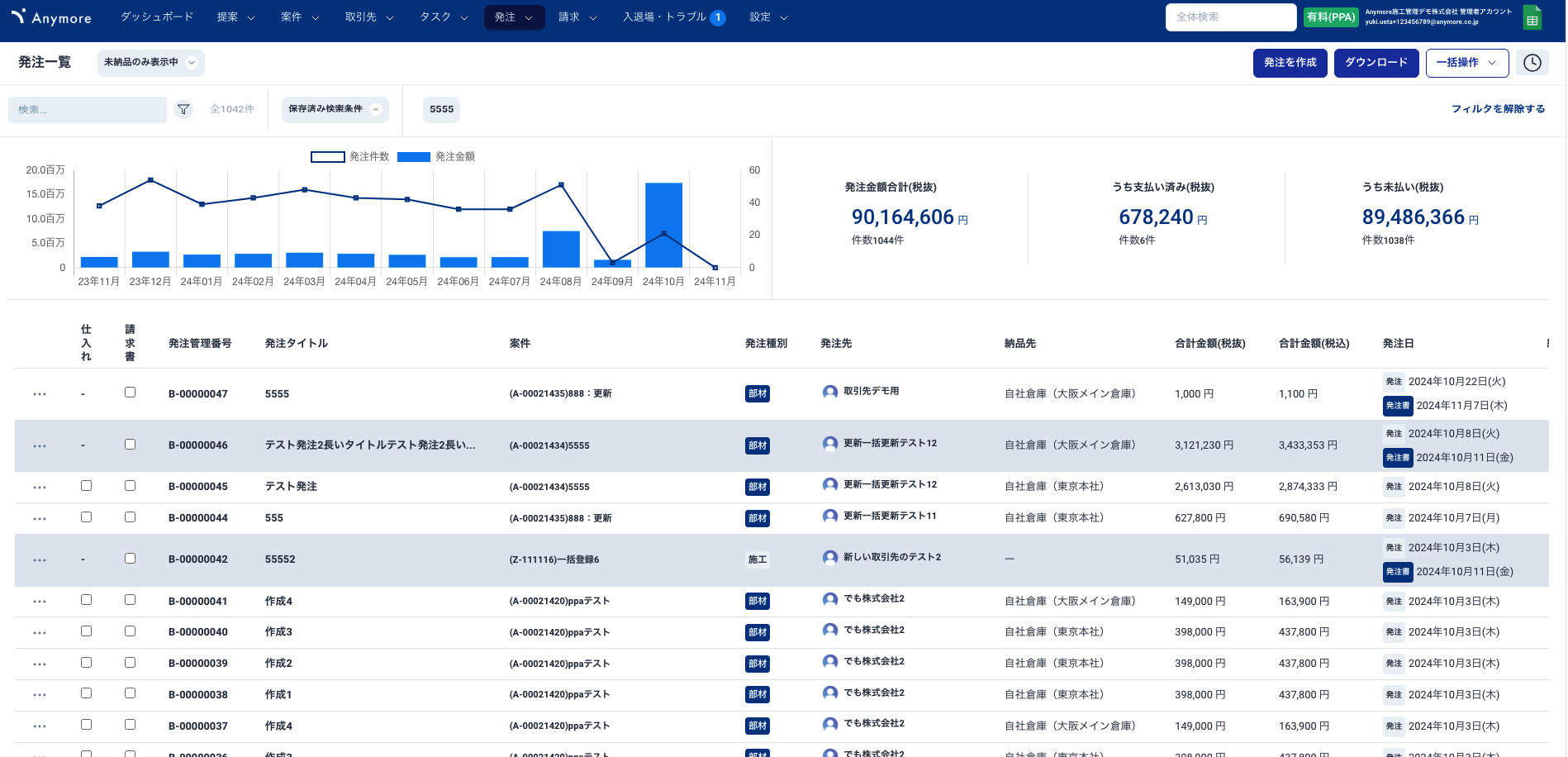Open row actions menu for B-00000047
Image resolution: width=1568 pixels, height=757 pixels.
40,394
